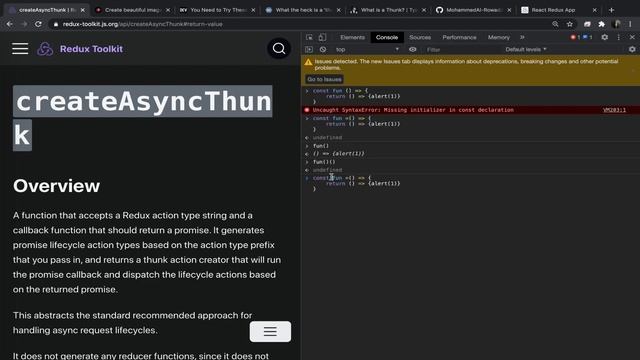Bookmark this page with the star icon

[569, 24]
